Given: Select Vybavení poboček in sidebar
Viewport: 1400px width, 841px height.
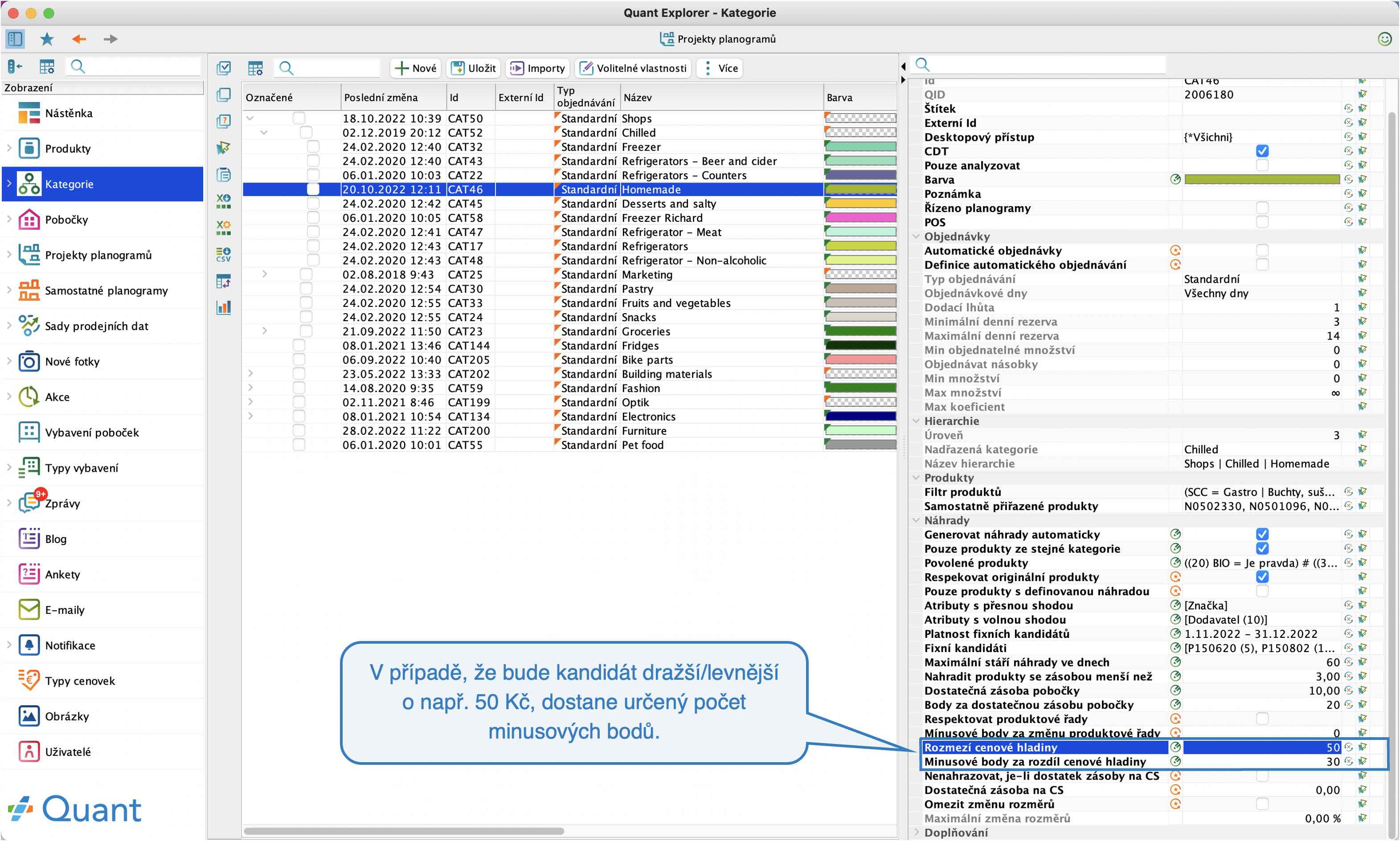Looking at the screenshot, I should point(102,433).
